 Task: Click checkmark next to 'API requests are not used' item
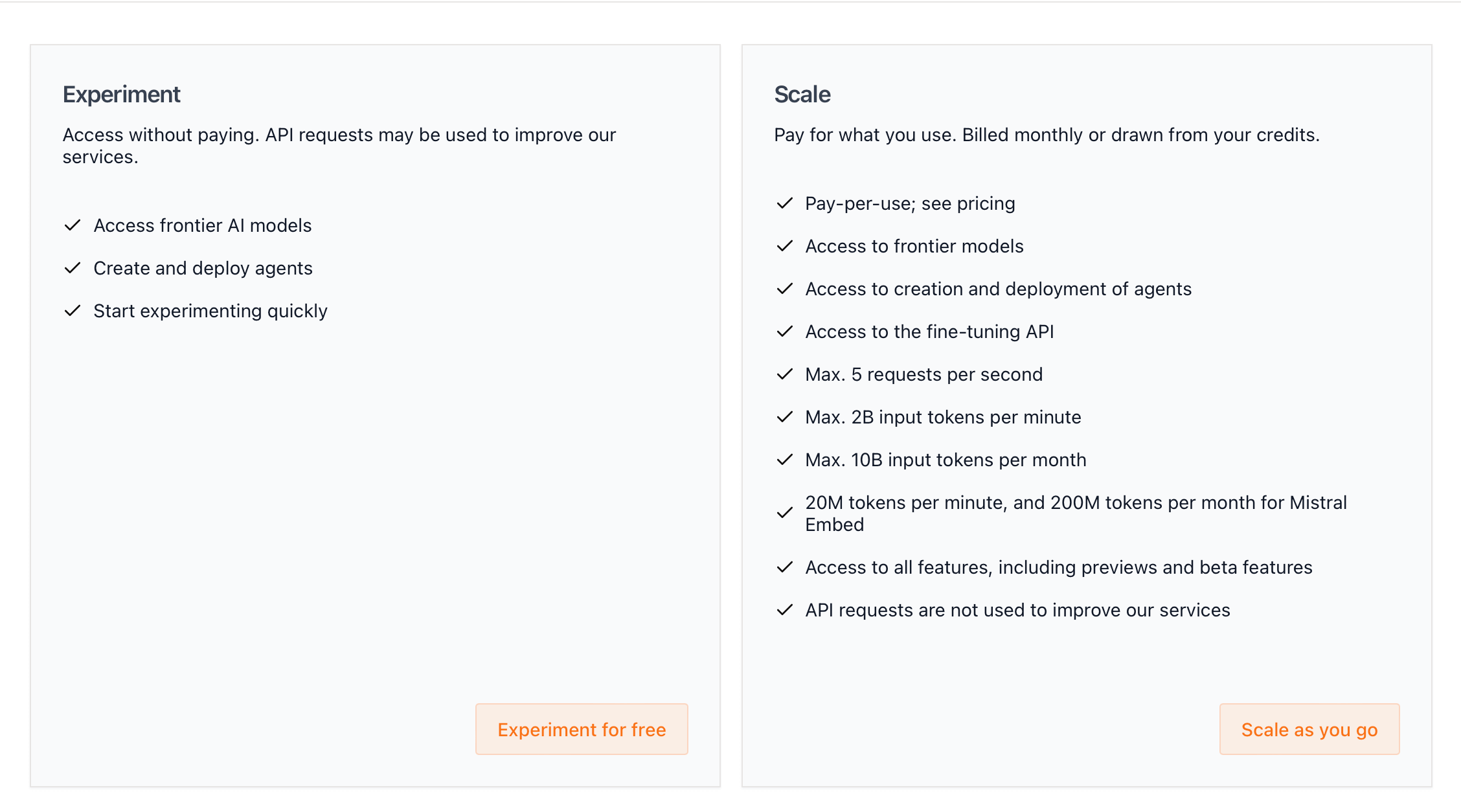pyautogui.click(x=784, y=610)
